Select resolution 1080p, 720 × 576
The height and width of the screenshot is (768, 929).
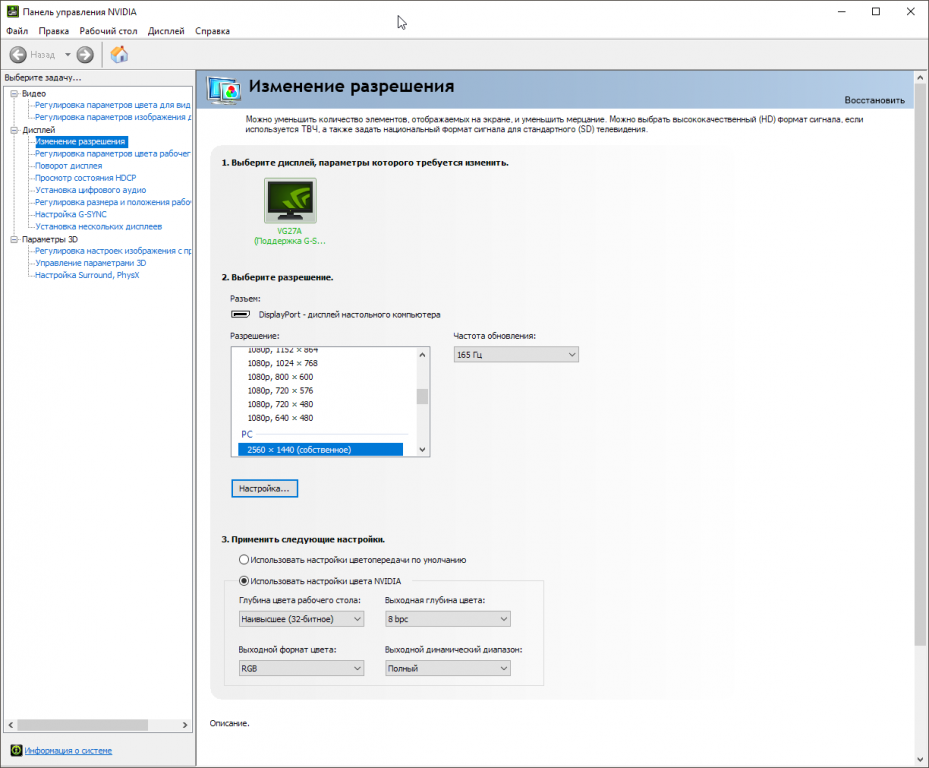tap(280, 391)
